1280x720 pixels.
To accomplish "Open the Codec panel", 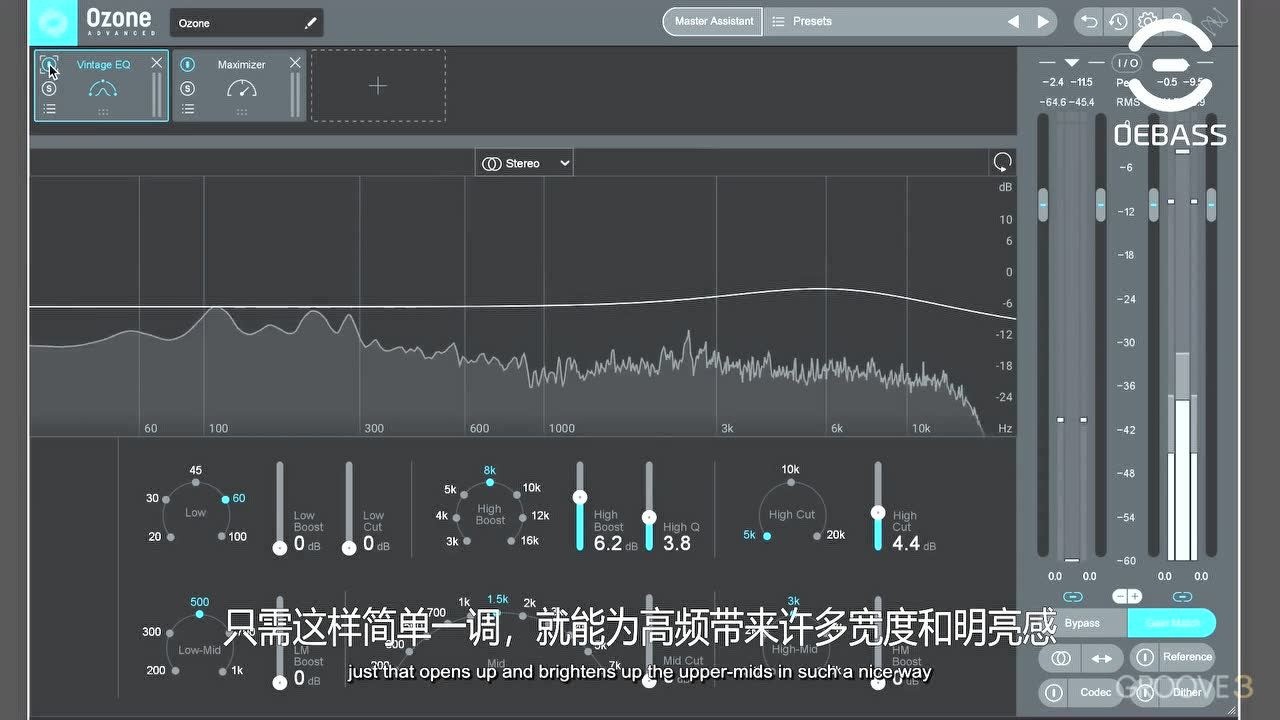I will (x=1096, y=692).
